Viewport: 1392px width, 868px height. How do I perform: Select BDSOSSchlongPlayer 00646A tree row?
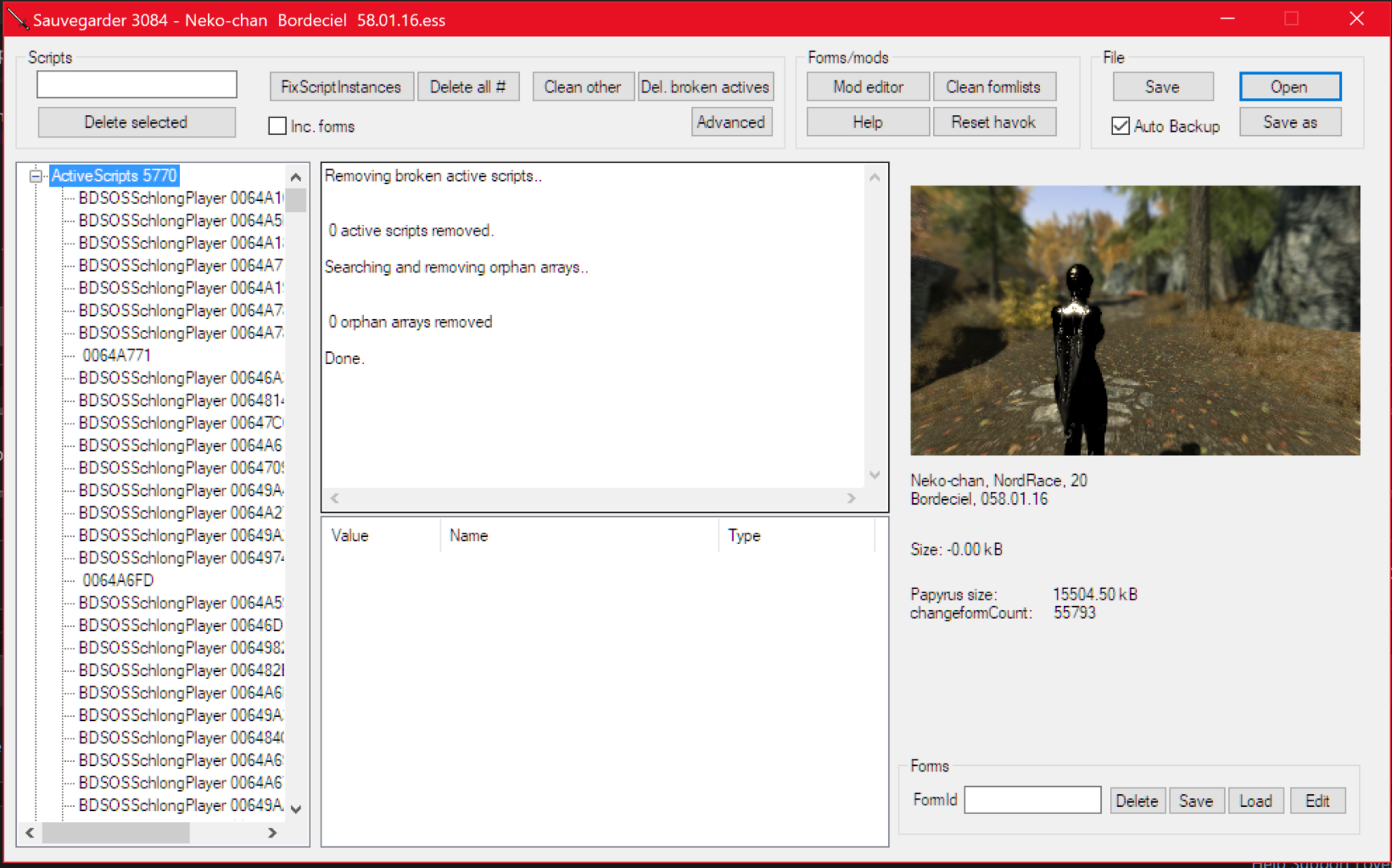pos(181,378)
